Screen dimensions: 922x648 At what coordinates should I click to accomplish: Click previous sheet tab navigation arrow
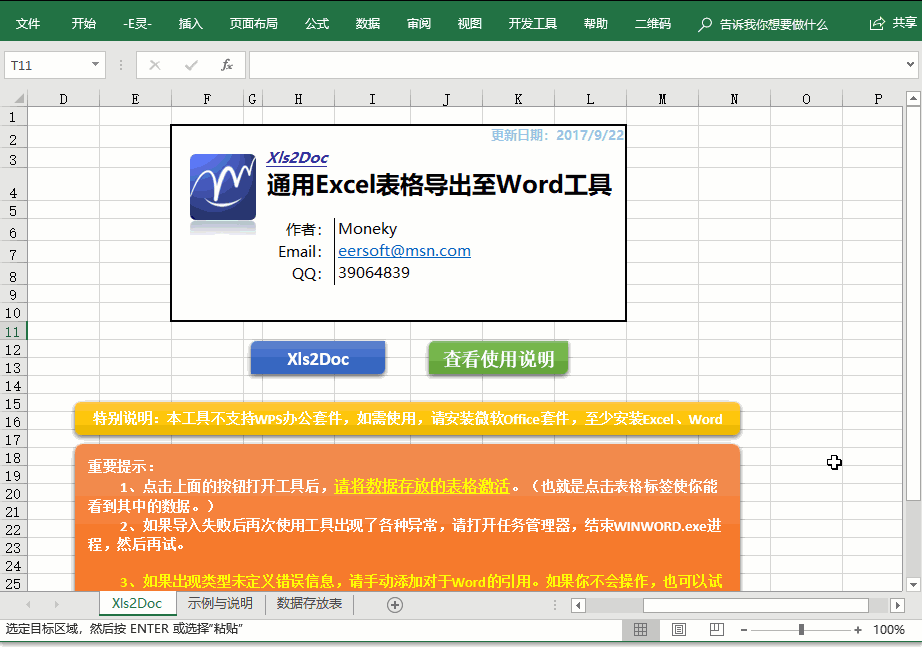pyautogui.click(x=28, y=604)
